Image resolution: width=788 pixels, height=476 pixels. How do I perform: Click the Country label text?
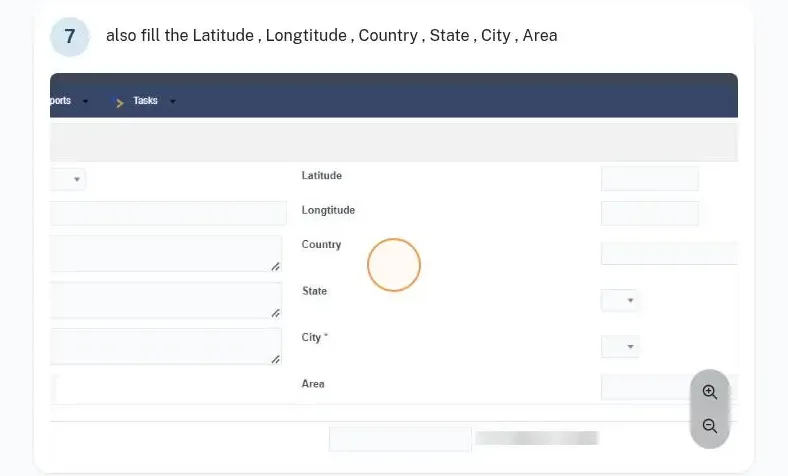pos(321,244)
